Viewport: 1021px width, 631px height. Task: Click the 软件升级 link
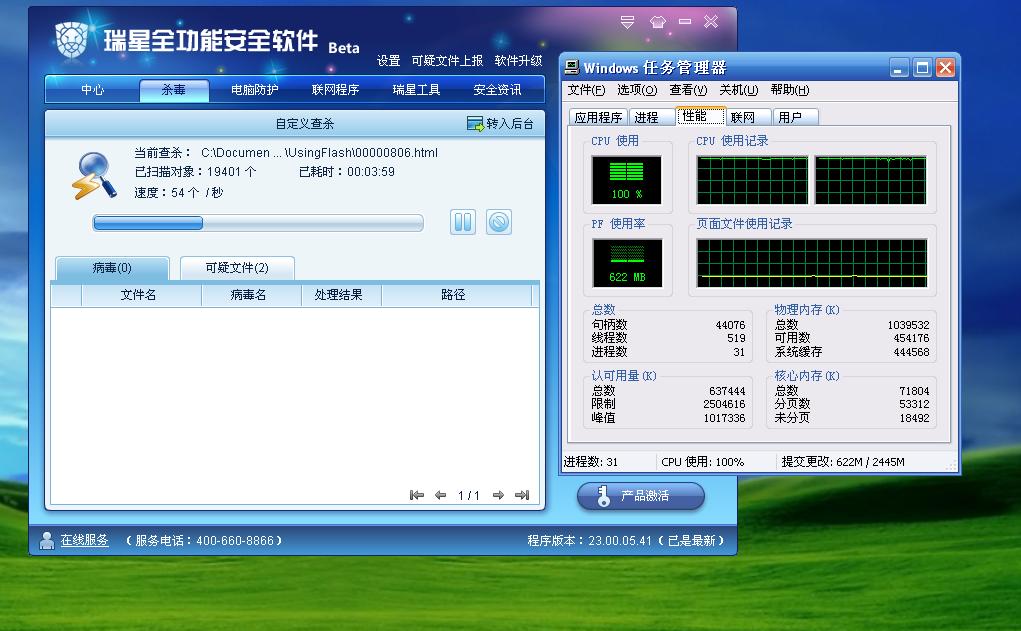[518, 61]
